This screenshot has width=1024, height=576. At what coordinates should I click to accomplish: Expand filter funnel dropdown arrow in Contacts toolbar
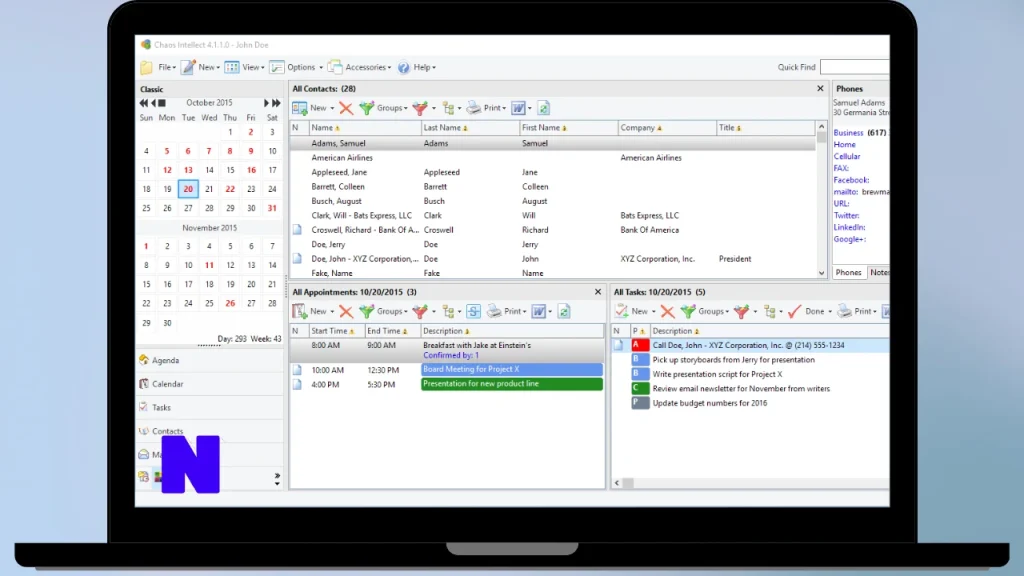point(434,108)
